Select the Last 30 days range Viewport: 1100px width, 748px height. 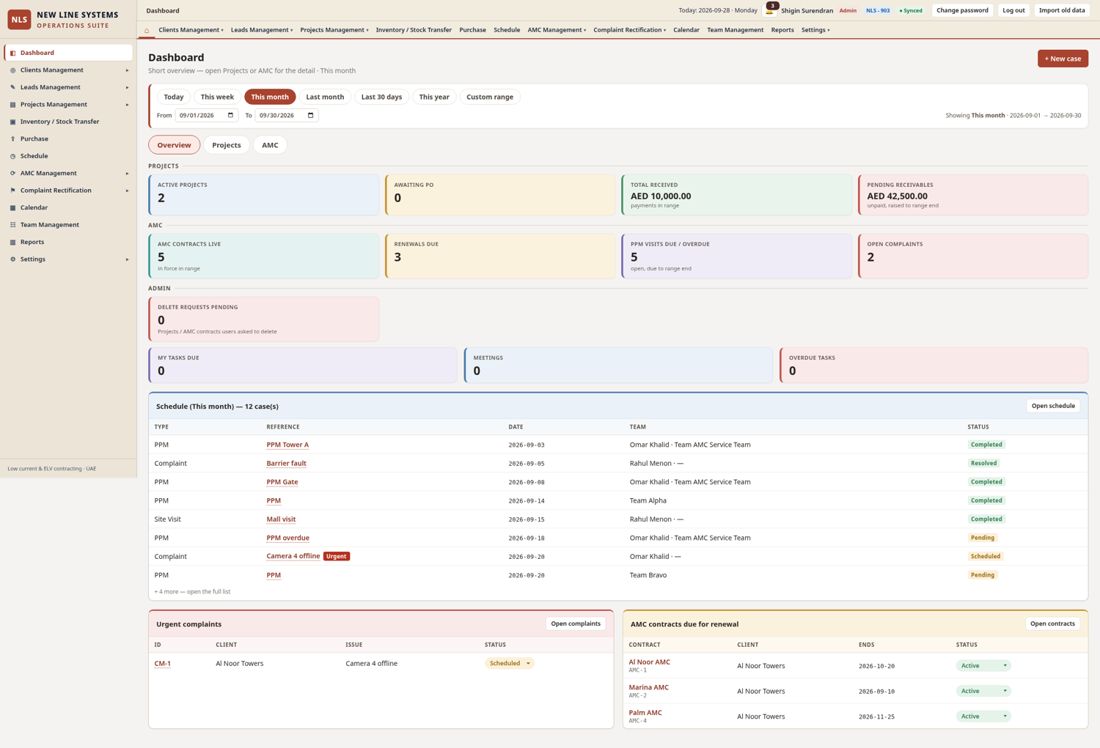click(382, 97)
